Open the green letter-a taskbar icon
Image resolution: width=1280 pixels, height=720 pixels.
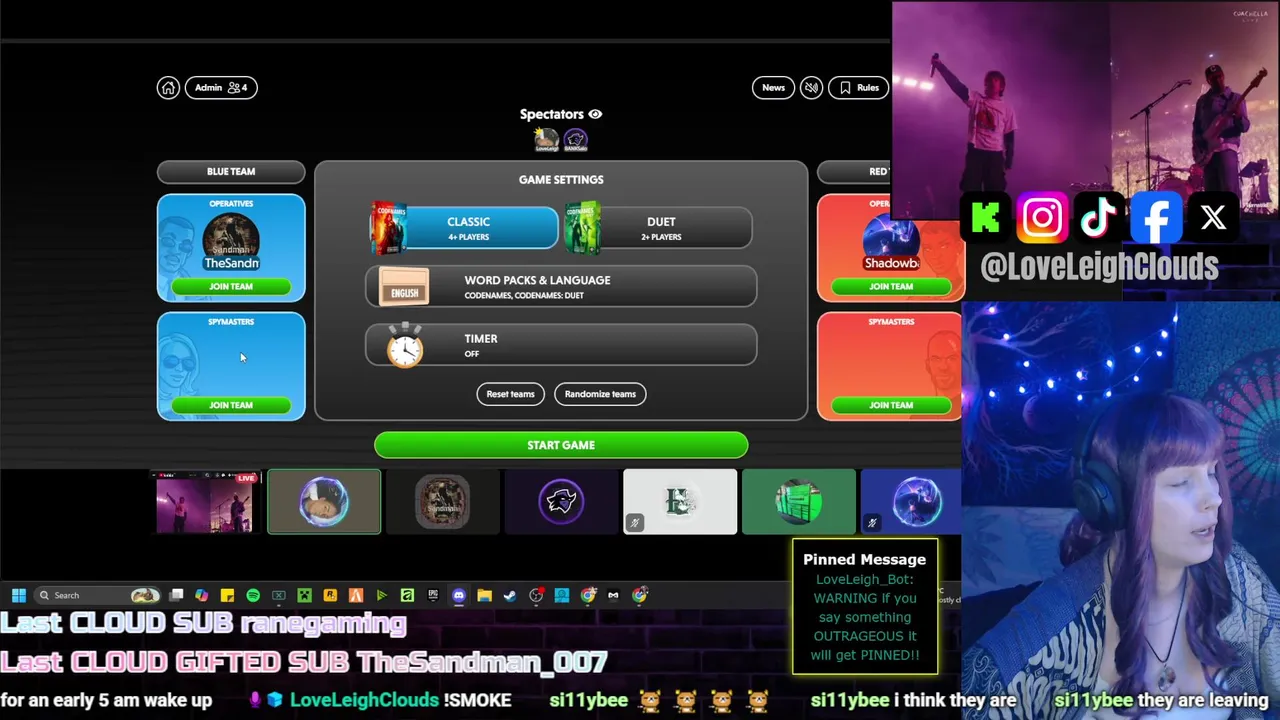[407, 595]
